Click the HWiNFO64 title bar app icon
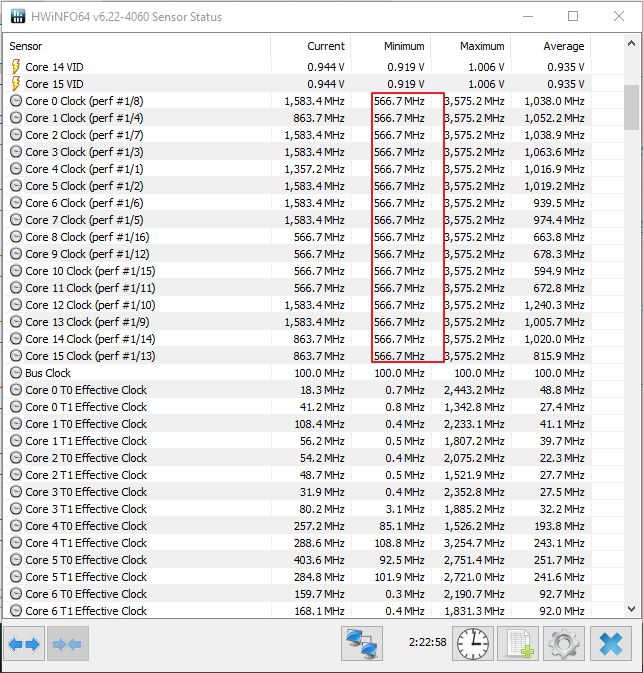This screenshot has height=673, width=643. point(18,17)
